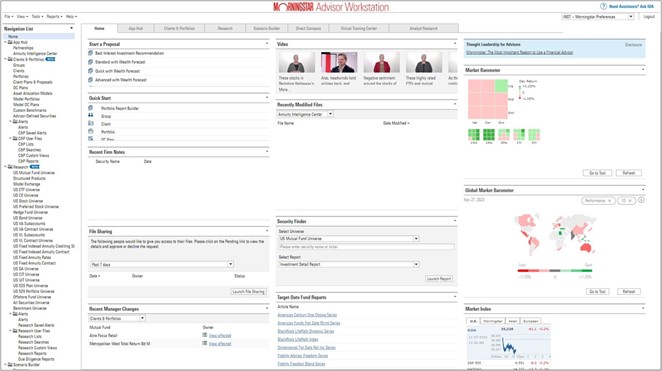
Task: Click view-affected list icon for Akre Focus Retail
Action: pos(205,335)
